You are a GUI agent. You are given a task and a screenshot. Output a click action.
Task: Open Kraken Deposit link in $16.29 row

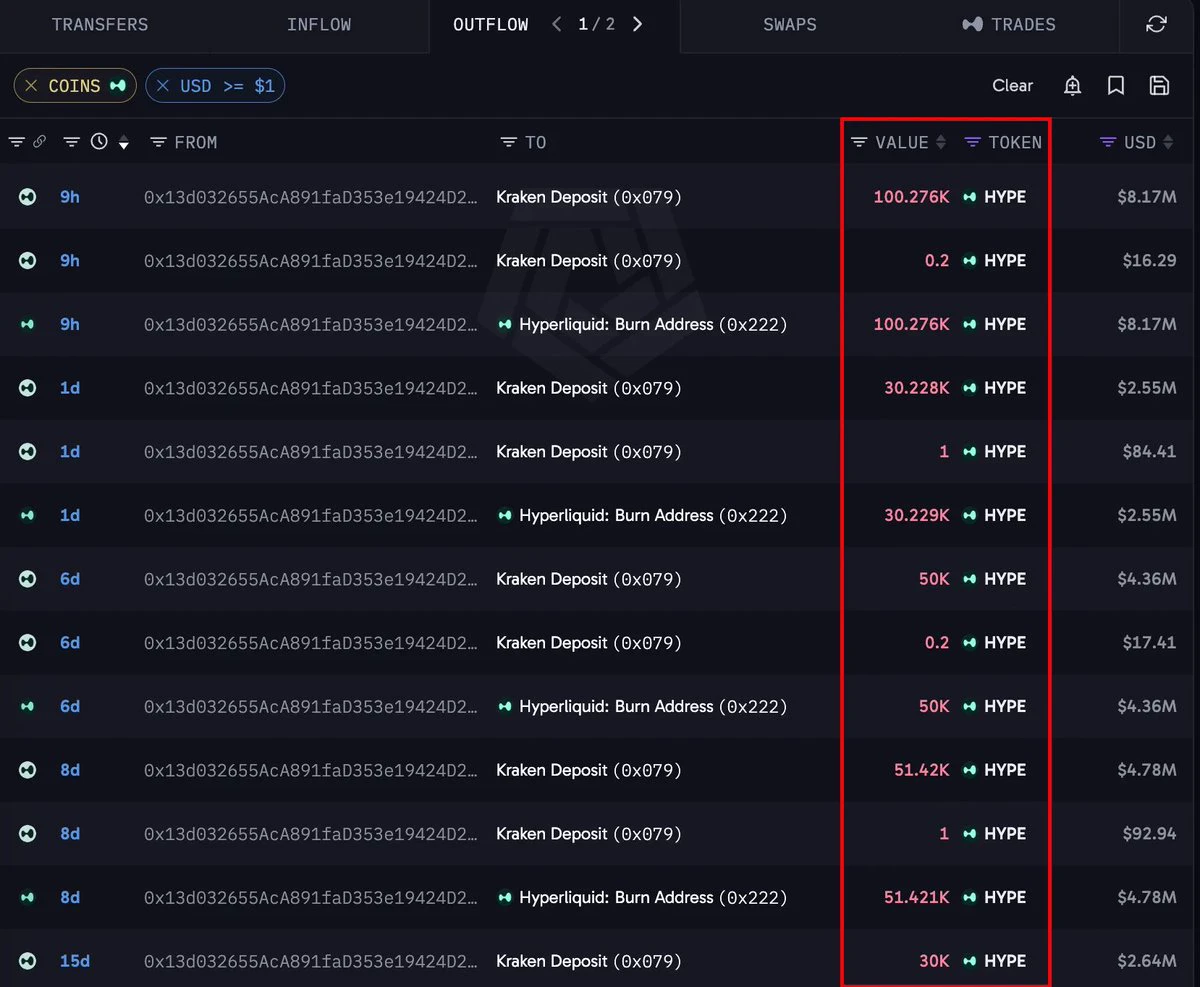[x=589, y=261]
